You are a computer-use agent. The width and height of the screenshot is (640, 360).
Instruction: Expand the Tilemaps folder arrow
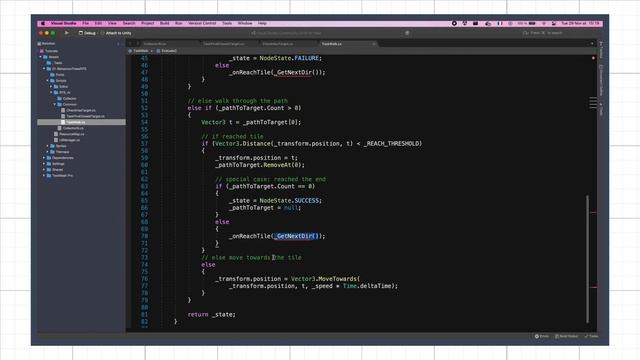[x=47, y=152]
